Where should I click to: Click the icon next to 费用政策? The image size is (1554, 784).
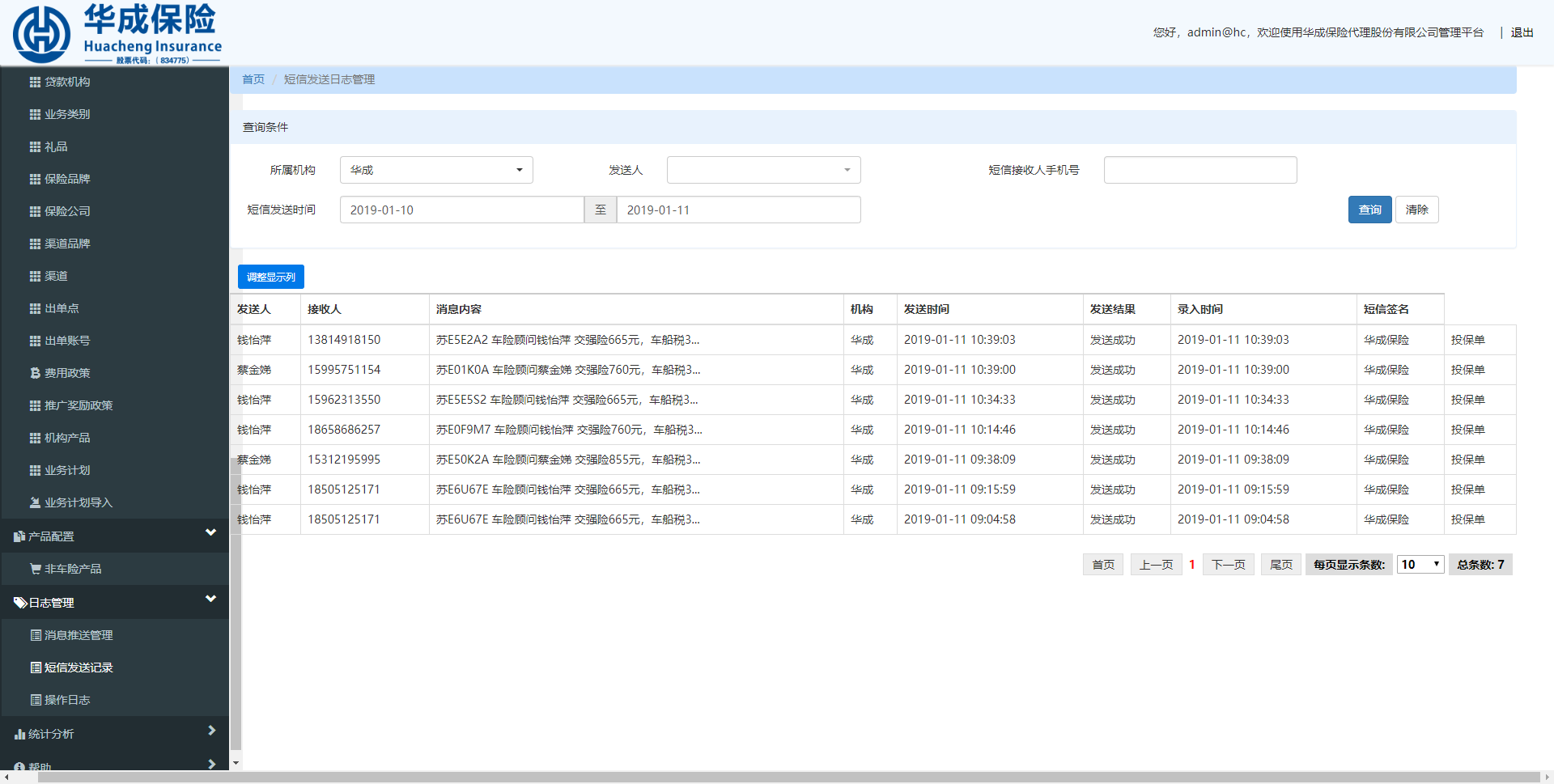[x=35, y=373]
